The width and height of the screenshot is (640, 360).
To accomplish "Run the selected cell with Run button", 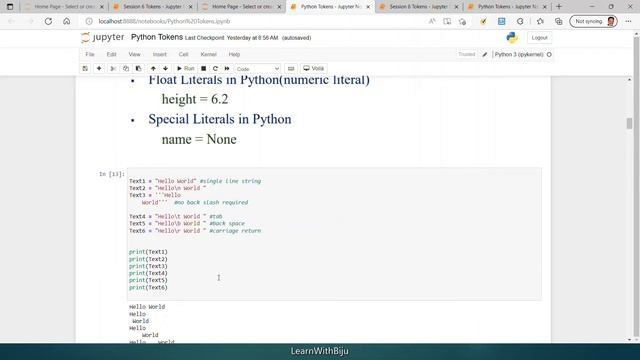I will [186, 69].
